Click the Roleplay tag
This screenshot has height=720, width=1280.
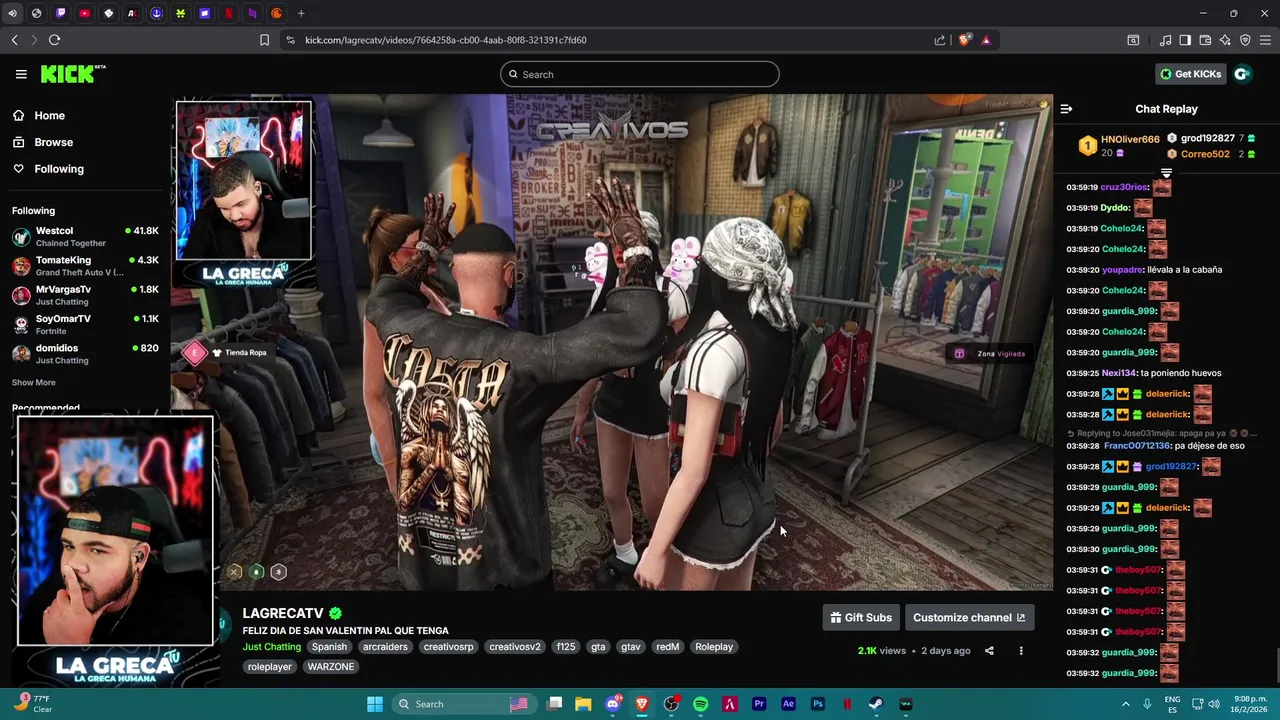[x=714, y=647]
